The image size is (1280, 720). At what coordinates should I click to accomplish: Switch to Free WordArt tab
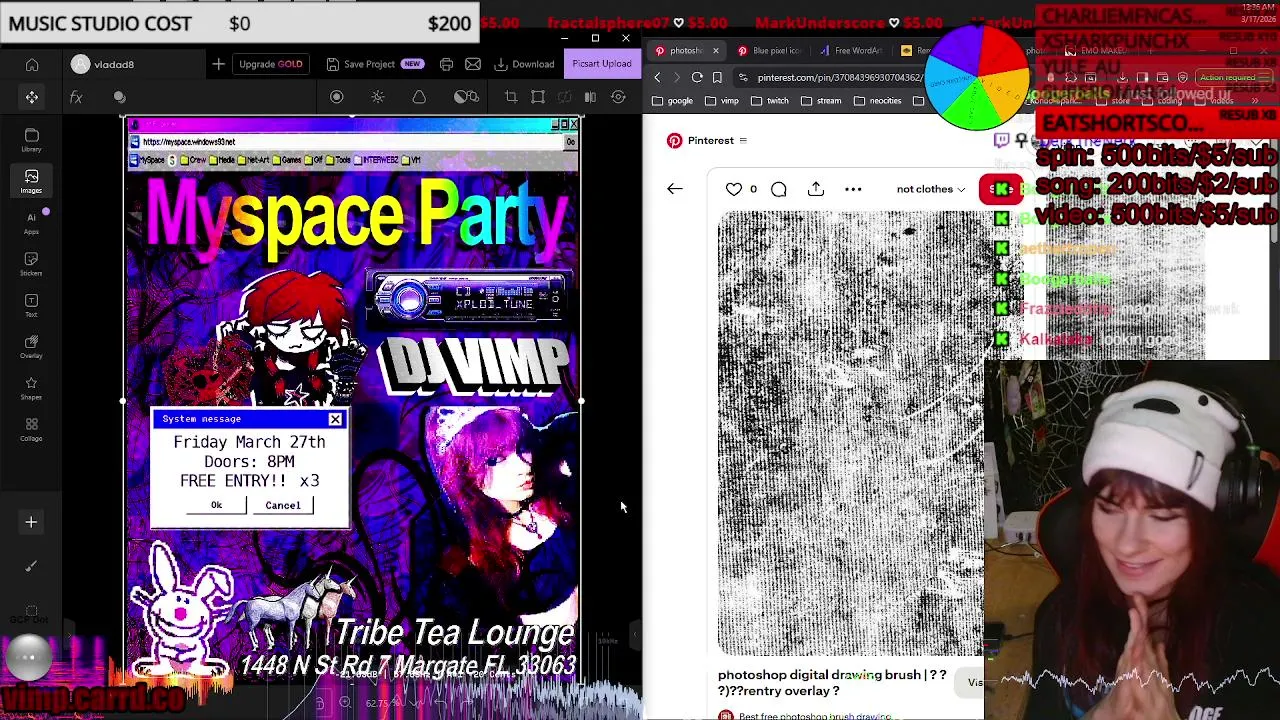click(852, 50)
